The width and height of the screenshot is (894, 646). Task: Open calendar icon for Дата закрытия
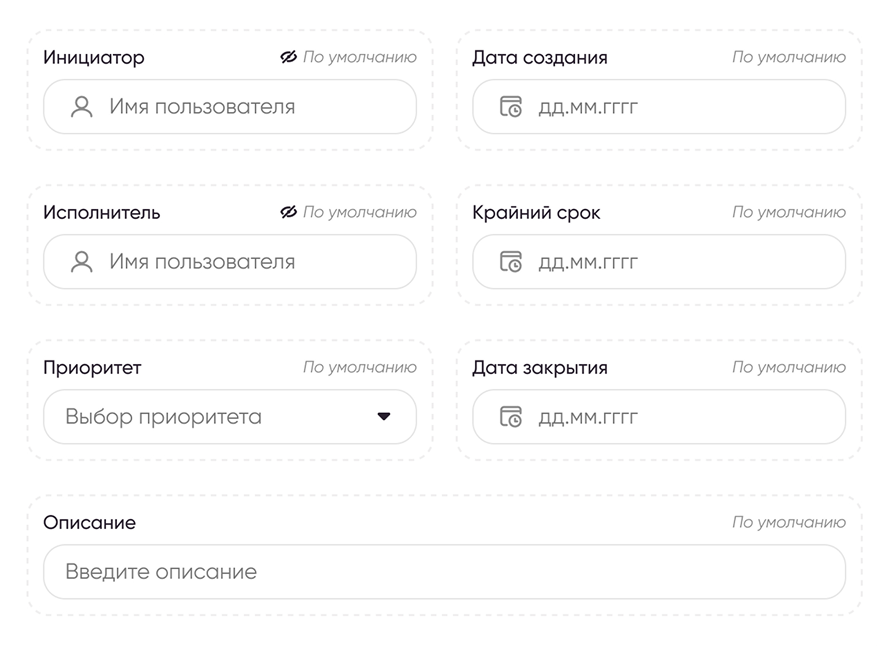[x=510, y=417]
